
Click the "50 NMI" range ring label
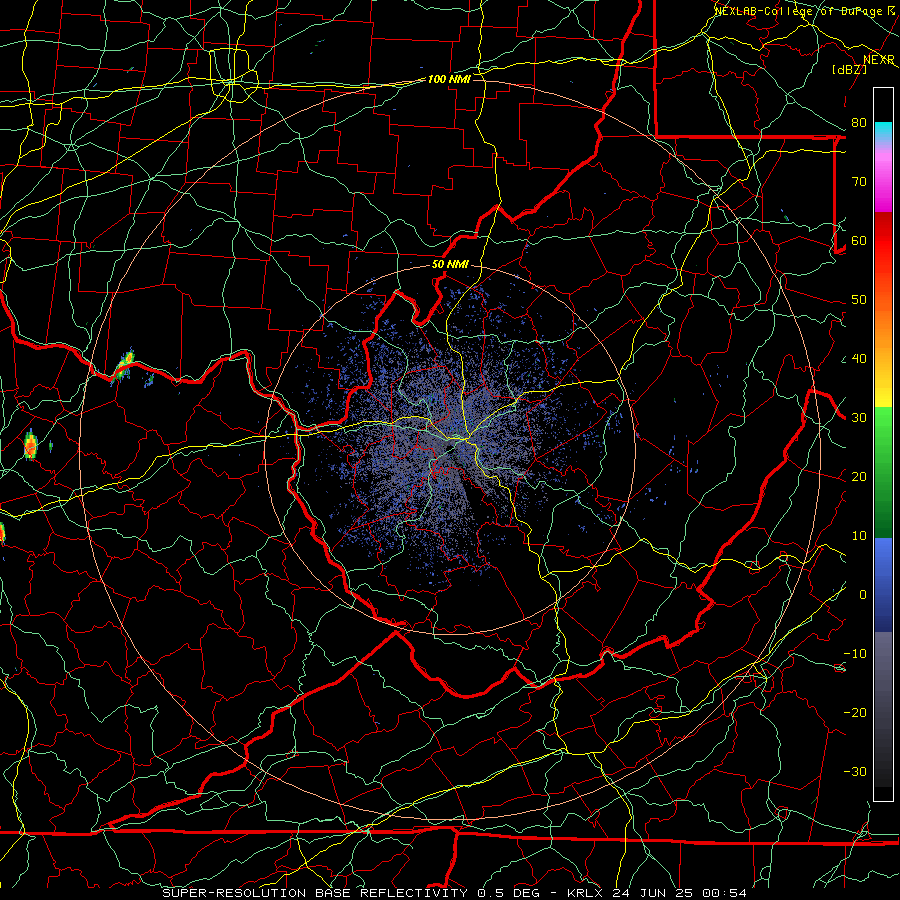[450, 265]
